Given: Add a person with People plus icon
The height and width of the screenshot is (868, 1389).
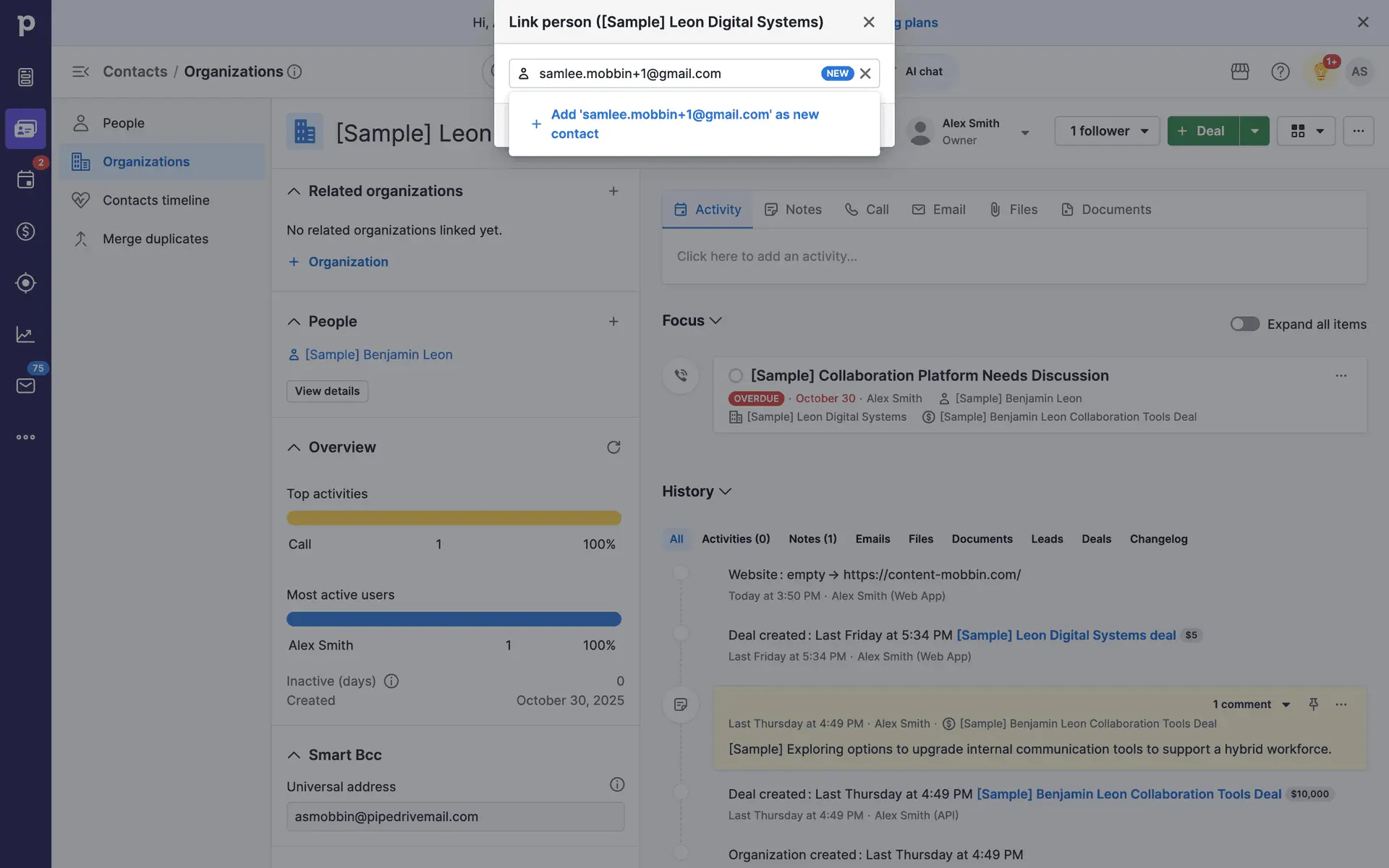Looking at the screenshot, I should coord(613,321).
